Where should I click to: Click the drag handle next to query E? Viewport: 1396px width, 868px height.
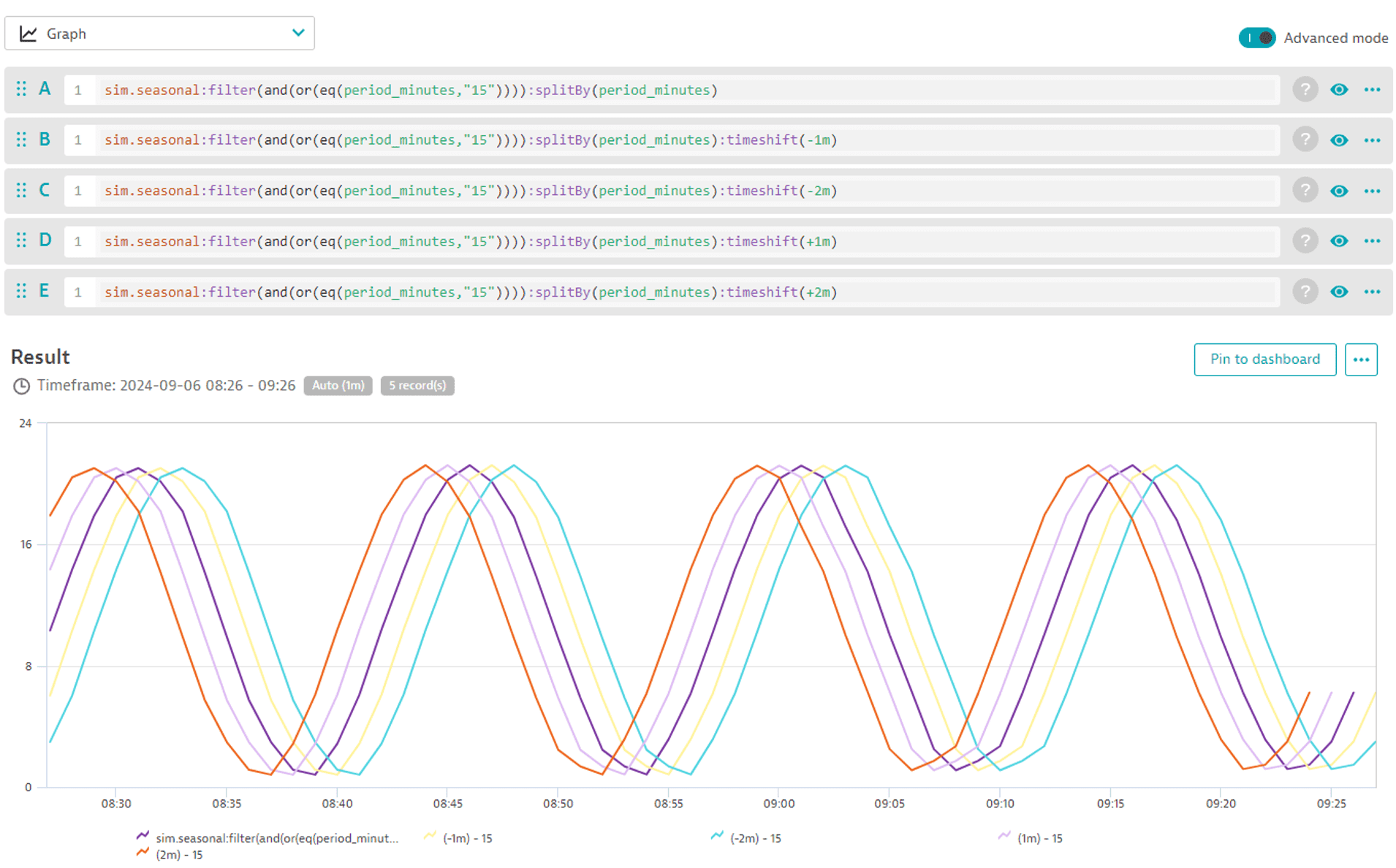click(21, 292)
